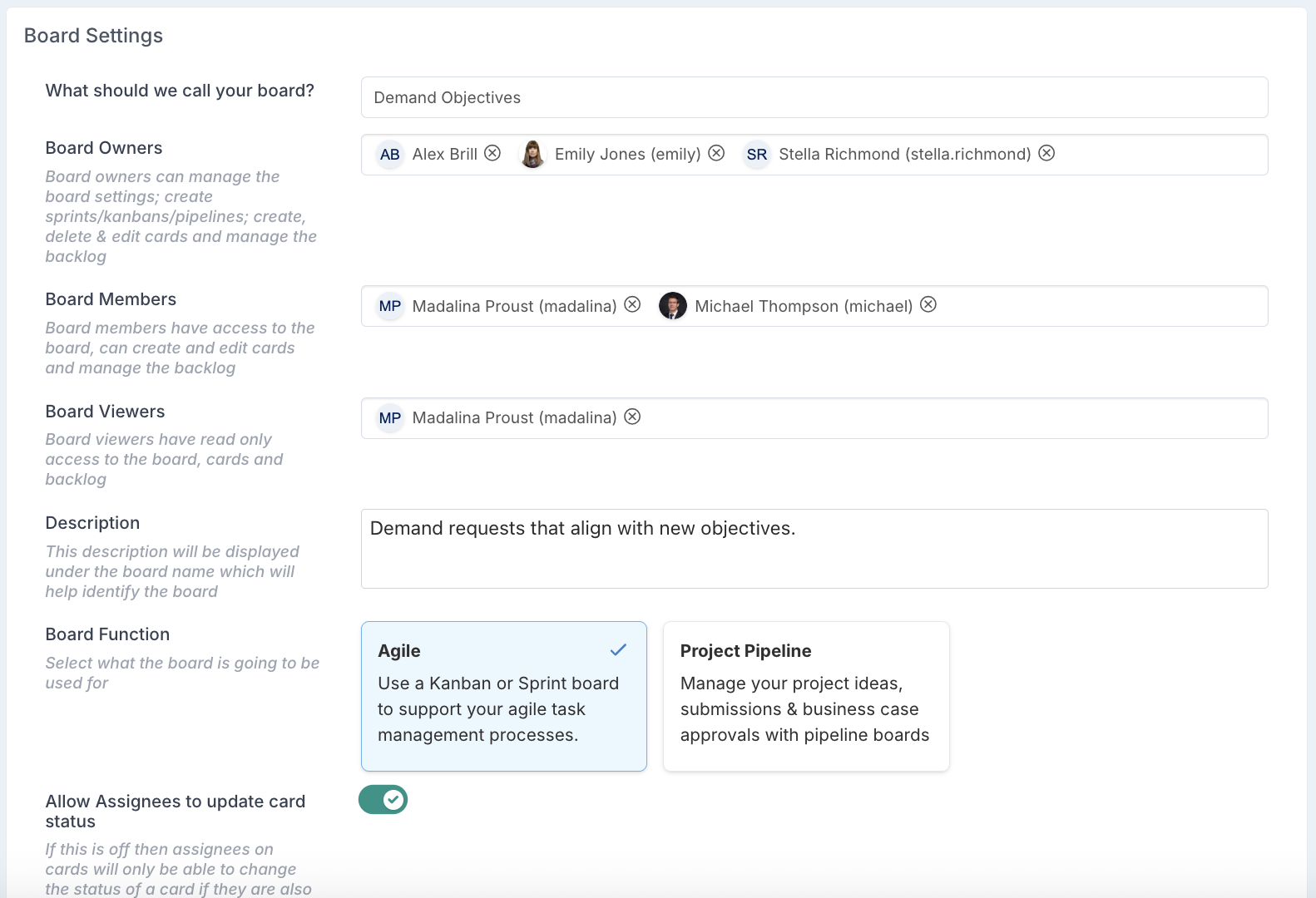Click the AB initials avatar badge
This screenshot has width=1316, height=898.
tap(389, 155)
